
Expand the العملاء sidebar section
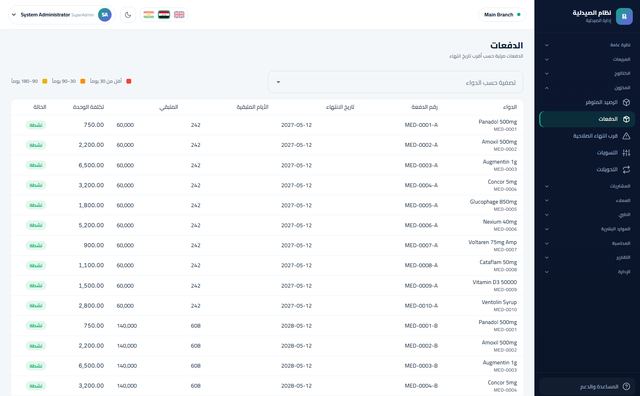tap(587, 200)
